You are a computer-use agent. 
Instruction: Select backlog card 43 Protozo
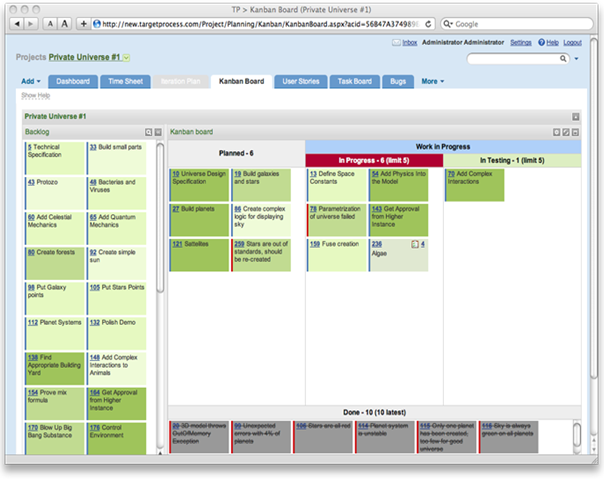click(x=55, y=193)
